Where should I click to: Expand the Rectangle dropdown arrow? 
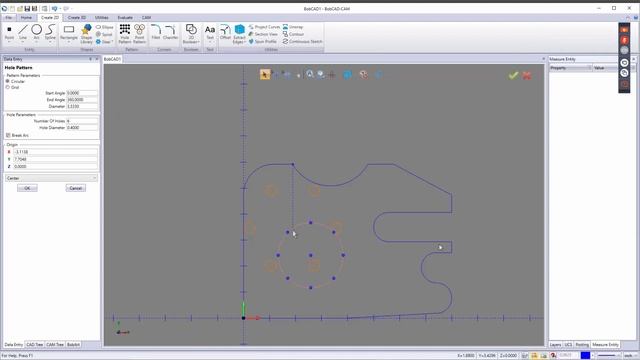pyautogui.click(x=69, y=42)
